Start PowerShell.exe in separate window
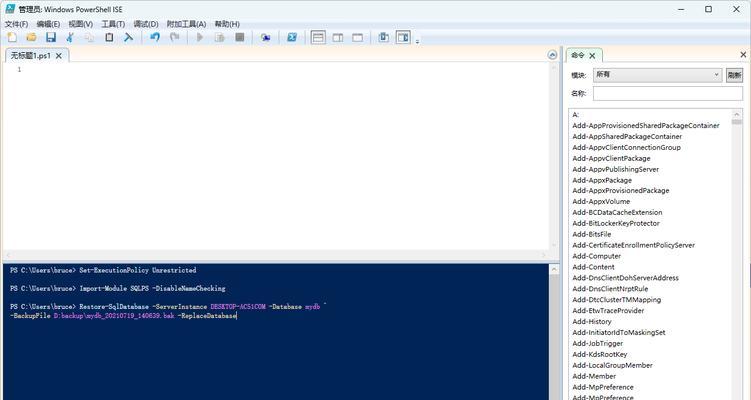 pyautogui.click(x=292, y=37)
